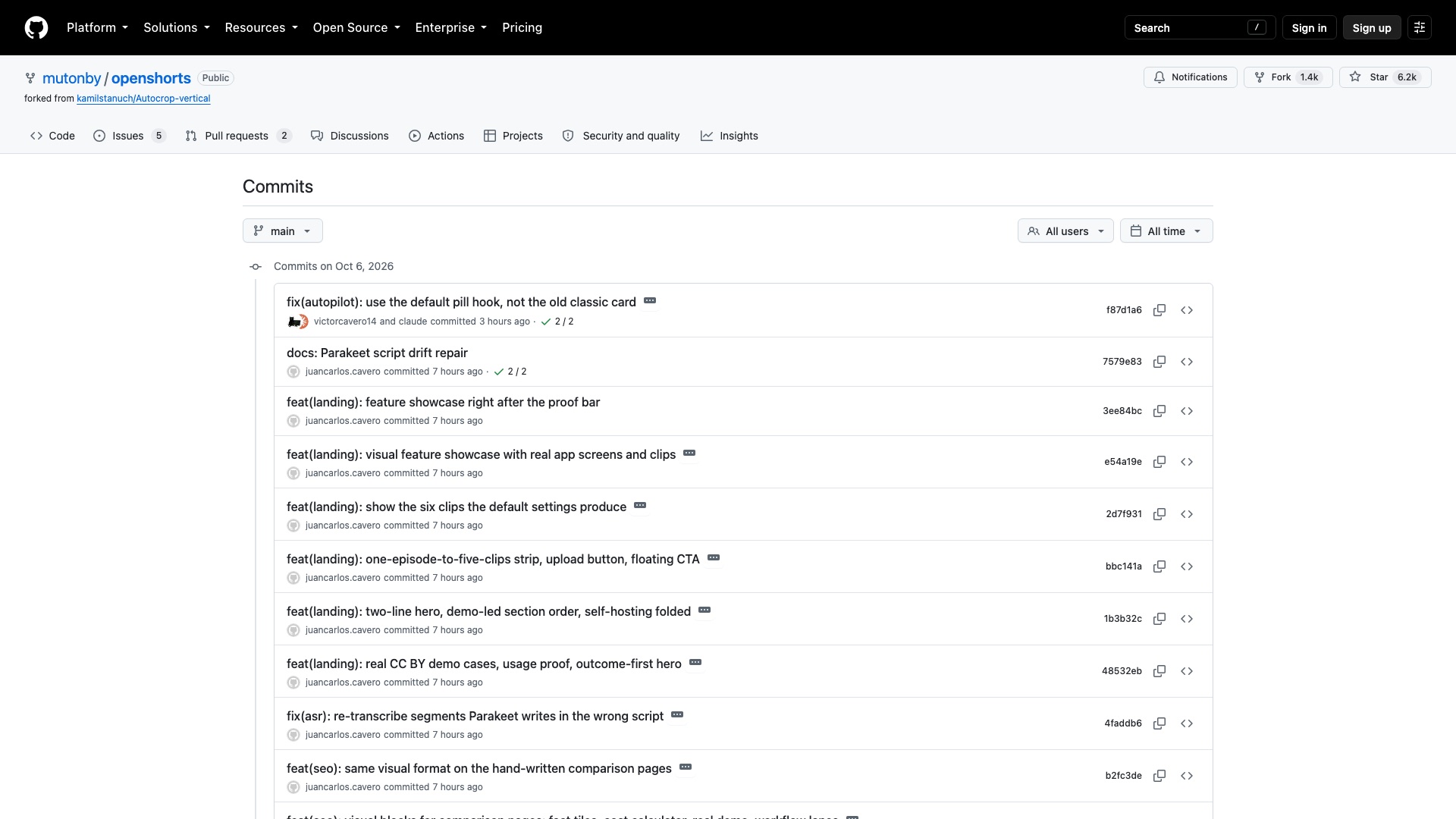The image size is (1456, 819).
Task: Fork the openshorts repository
Action: coord(1288,77)
